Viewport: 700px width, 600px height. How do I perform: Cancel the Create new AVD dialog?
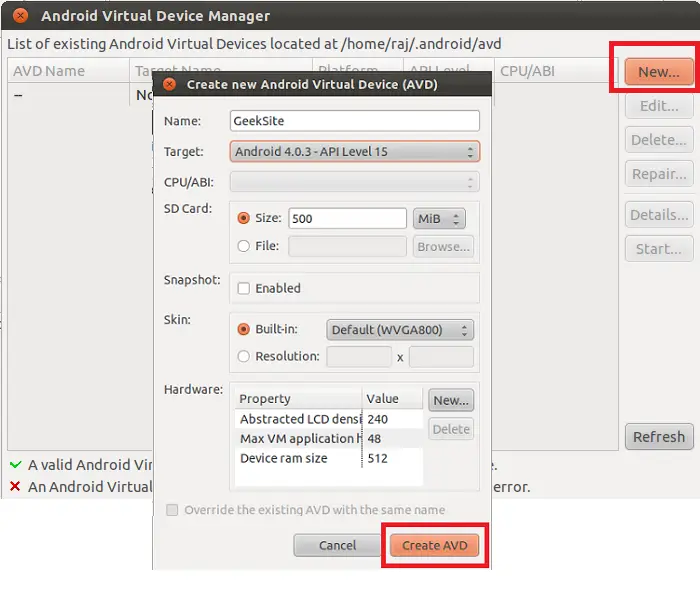pos(338,546)
